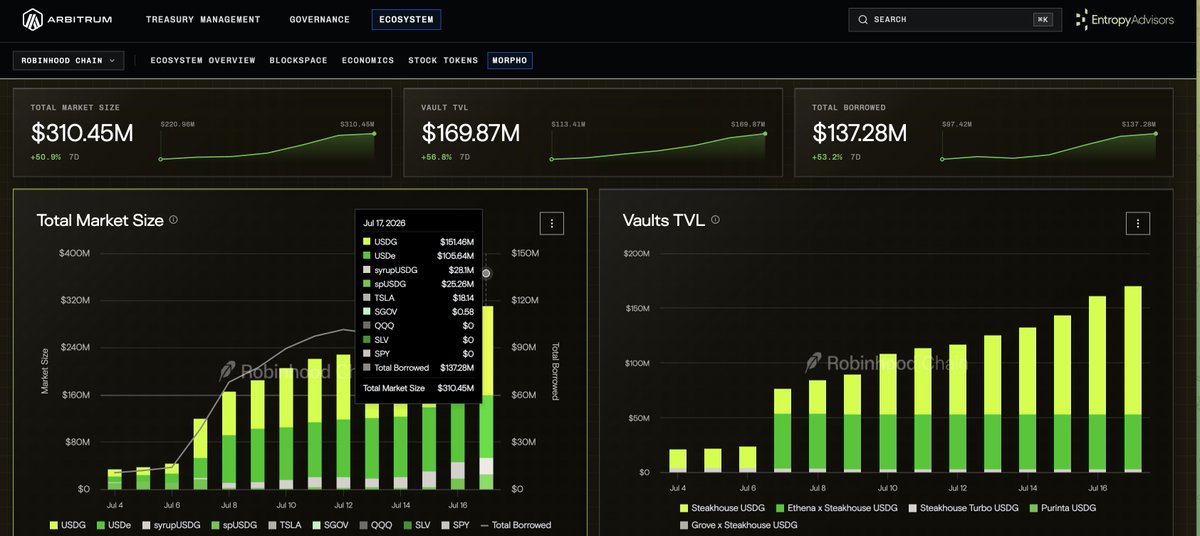Click the ⌘K shortcut badge in search
Image resolution: width=1200 pixels, height=536 pixels.
pyautogui.click(x=1043, y=19)
